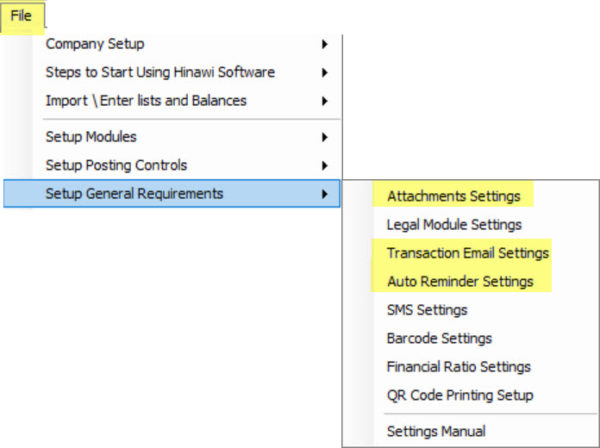Viewport: 600px width, 448px height.
Task: Expand arrow beside Setup Posting Controls
Action: [324, 165]
